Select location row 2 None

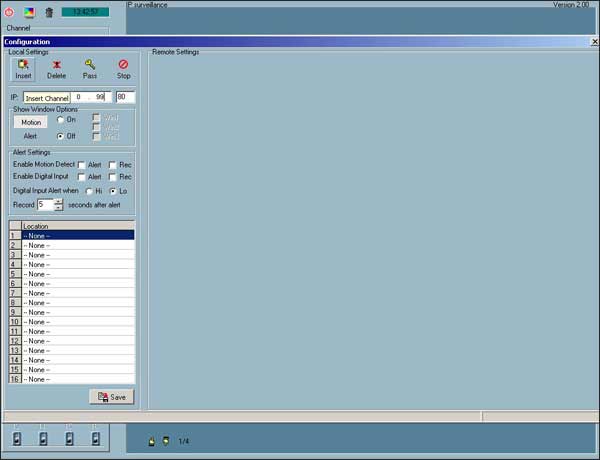(78, 245)
